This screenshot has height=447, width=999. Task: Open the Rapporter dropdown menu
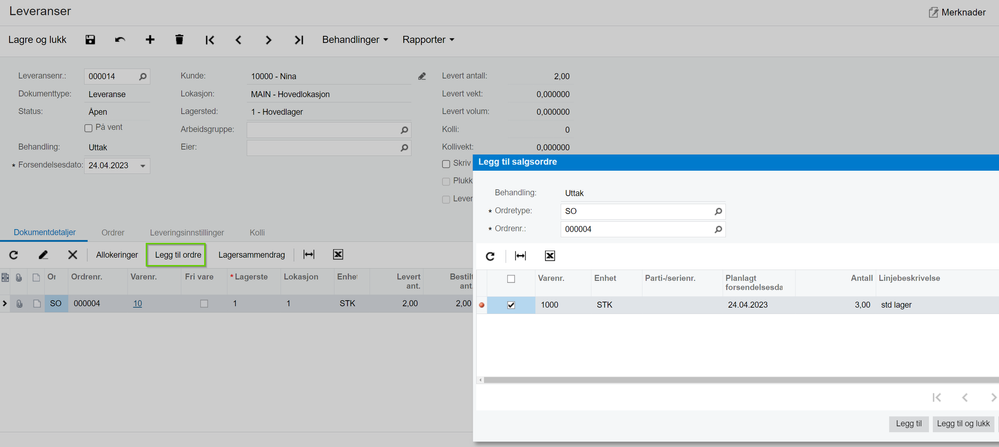click(428, 40)
